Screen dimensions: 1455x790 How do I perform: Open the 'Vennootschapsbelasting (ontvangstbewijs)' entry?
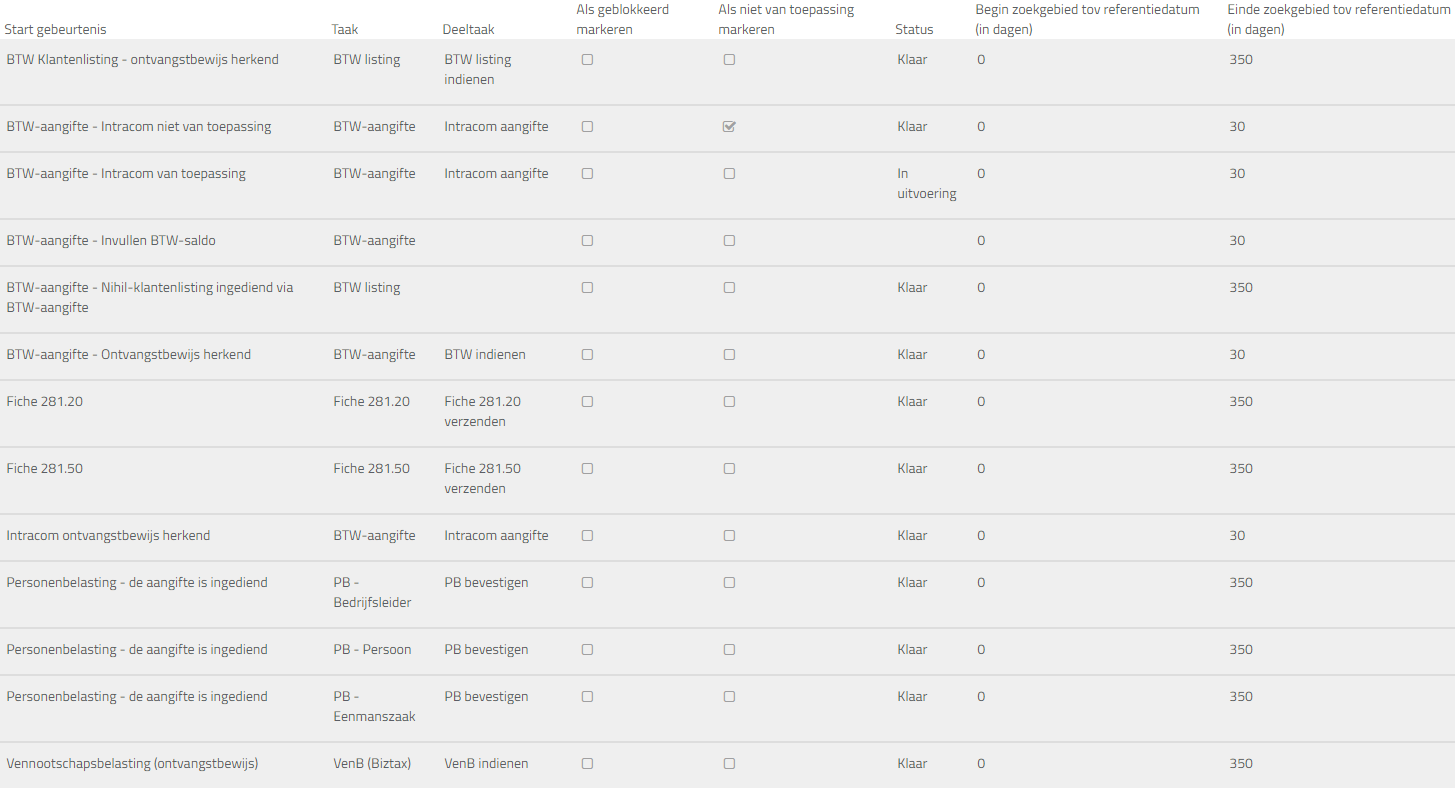point(132,764)
